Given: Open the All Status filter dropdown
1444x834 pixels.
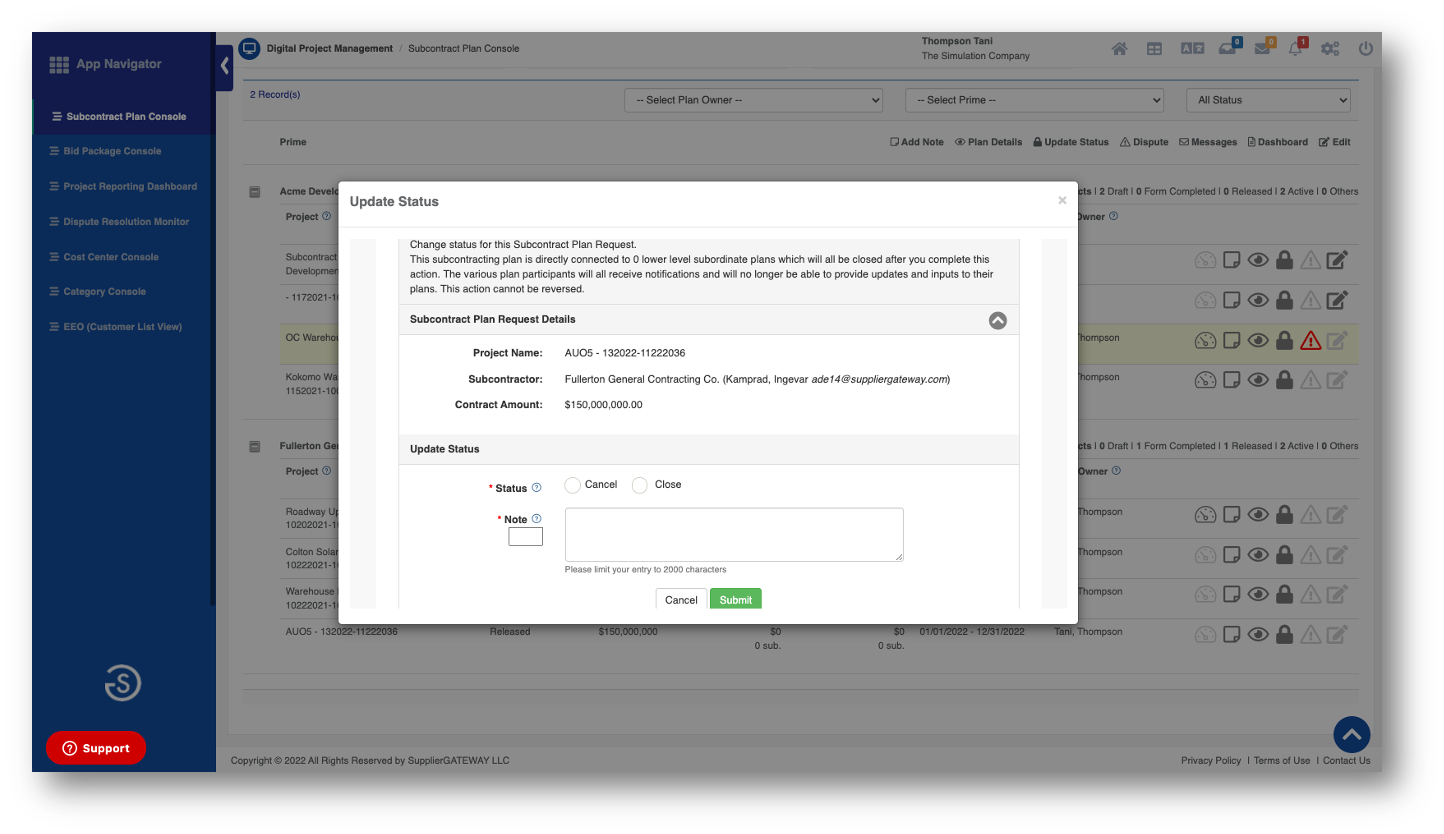Looking at the screenshot, I should pos(1267,100).
